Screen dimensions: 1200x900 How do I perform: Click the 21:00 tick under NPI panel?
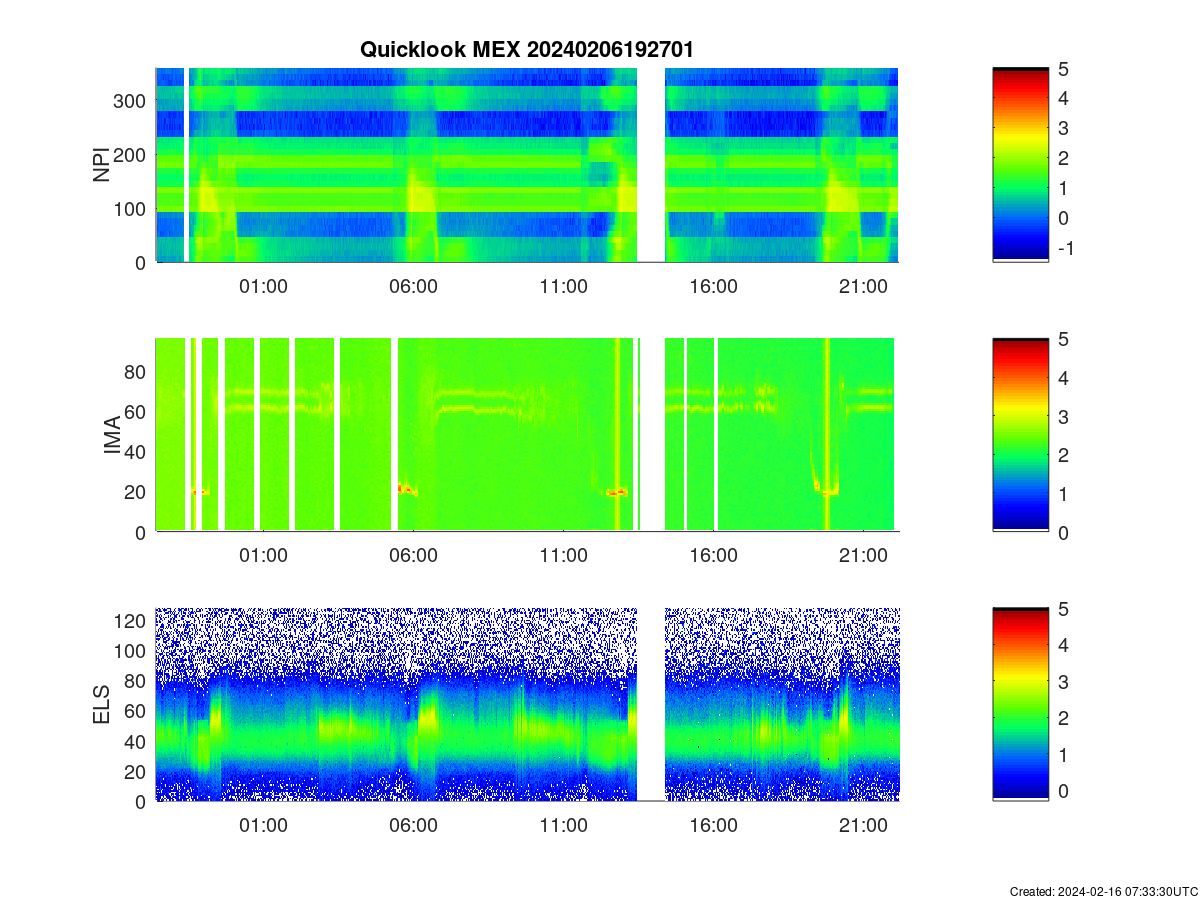tap(863, 286)
